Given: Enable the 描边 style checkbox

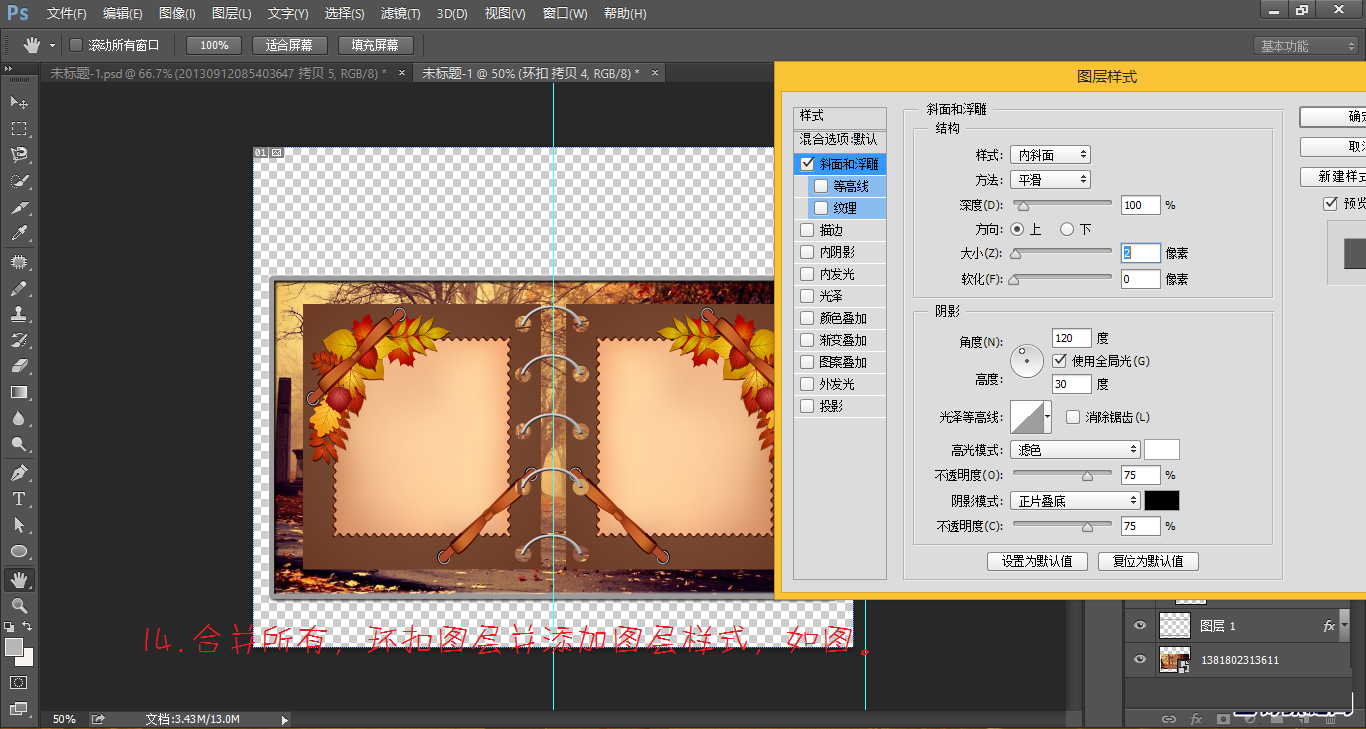Looking at the screenshot, I should [x=808, y=230].
